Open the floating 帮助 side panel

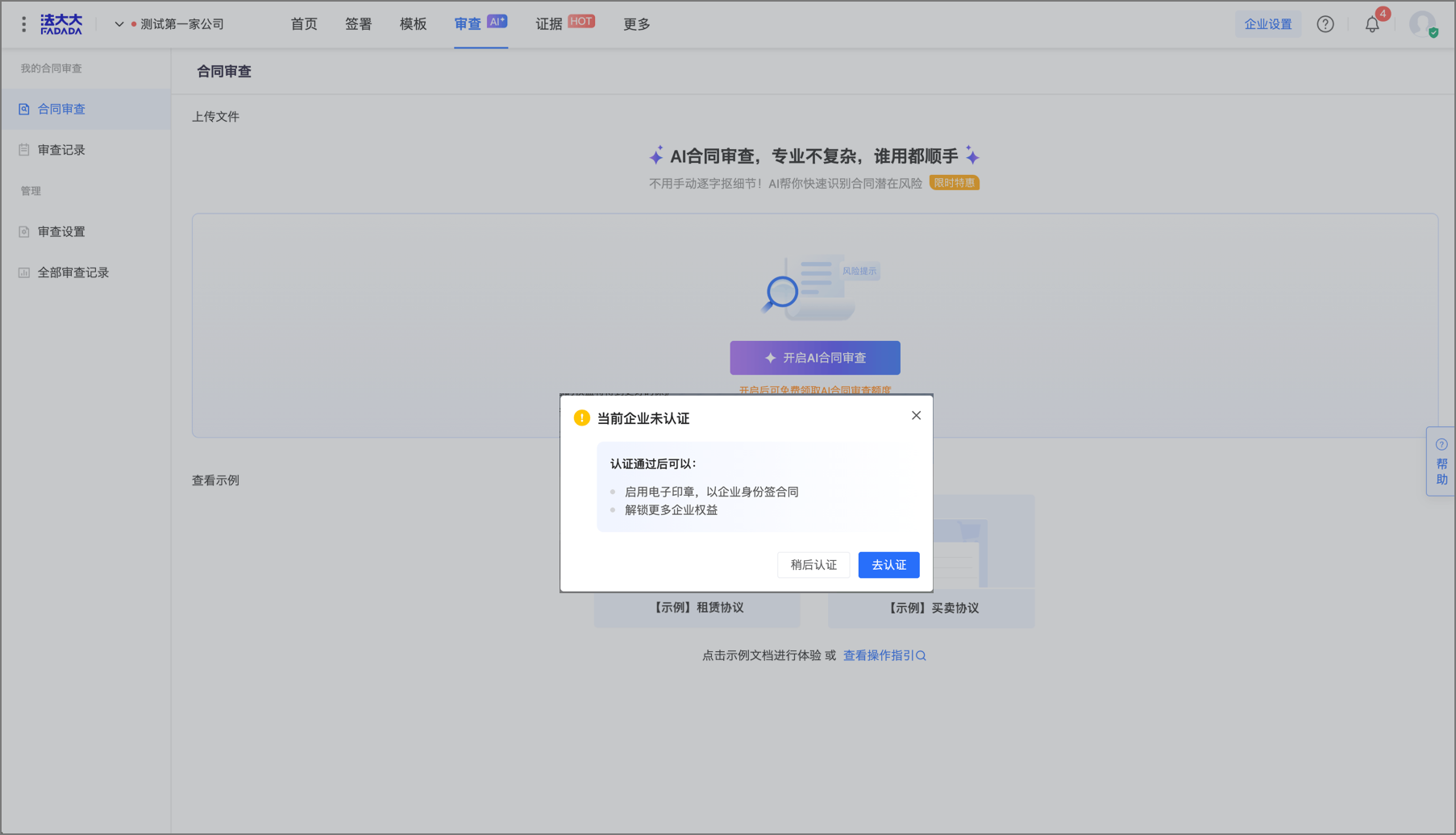click(x=1441, y=462)
